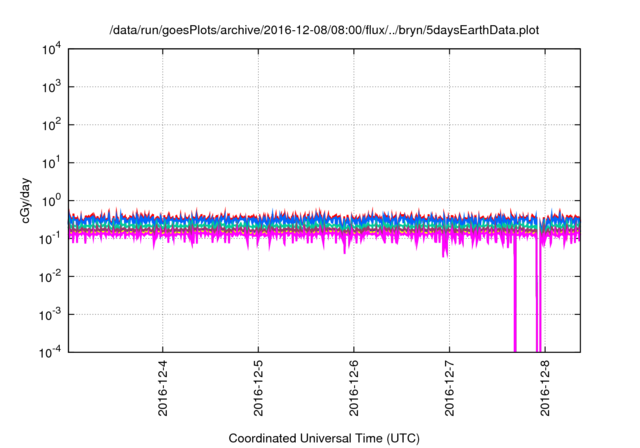Click the 2016-12-6 date label
Screen dimensions: 640x448
(353, 388)
